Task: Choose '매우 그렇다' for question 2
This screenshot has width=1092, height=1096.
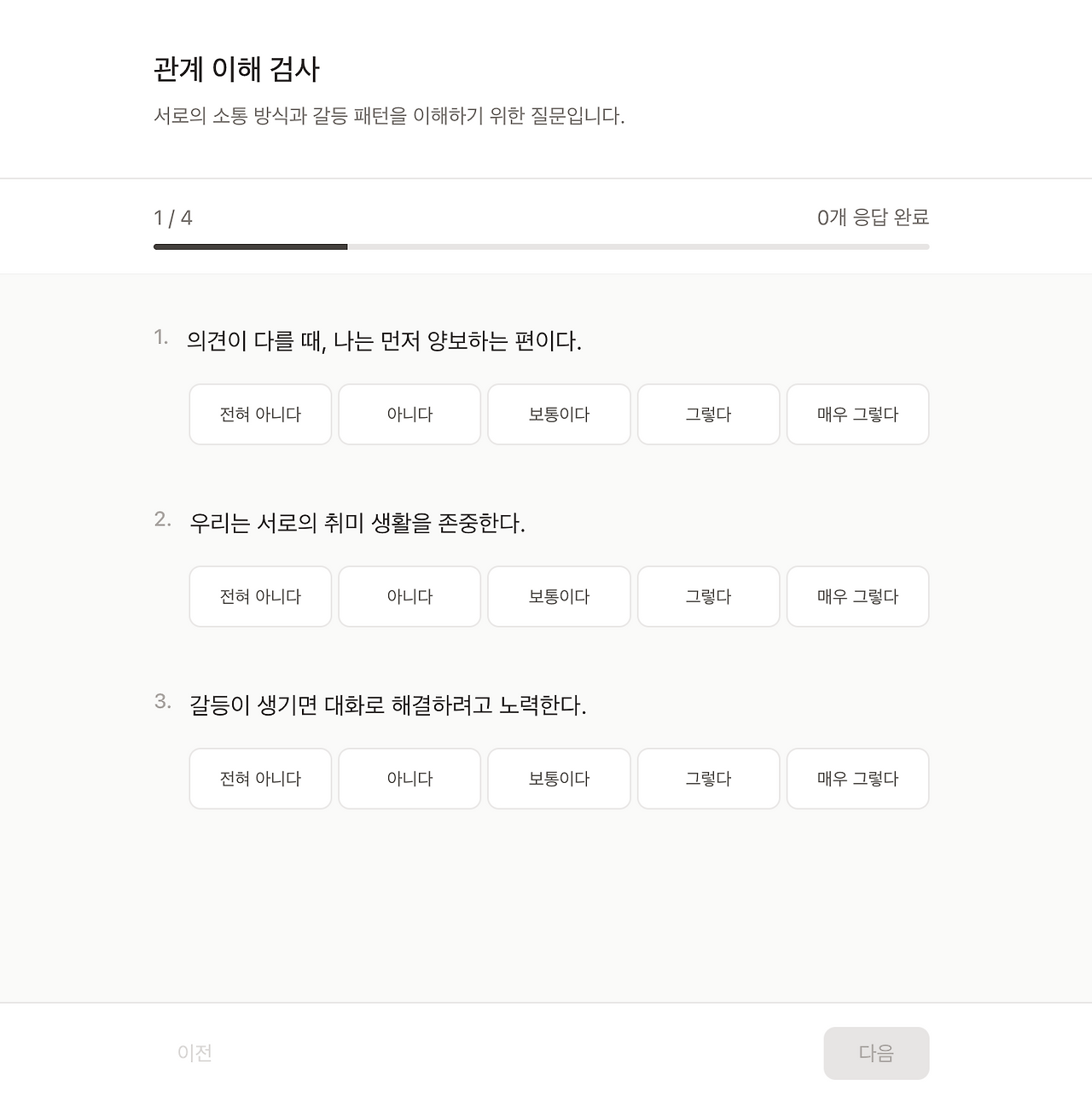Action: pyautogui.click(x=857, y=596)
